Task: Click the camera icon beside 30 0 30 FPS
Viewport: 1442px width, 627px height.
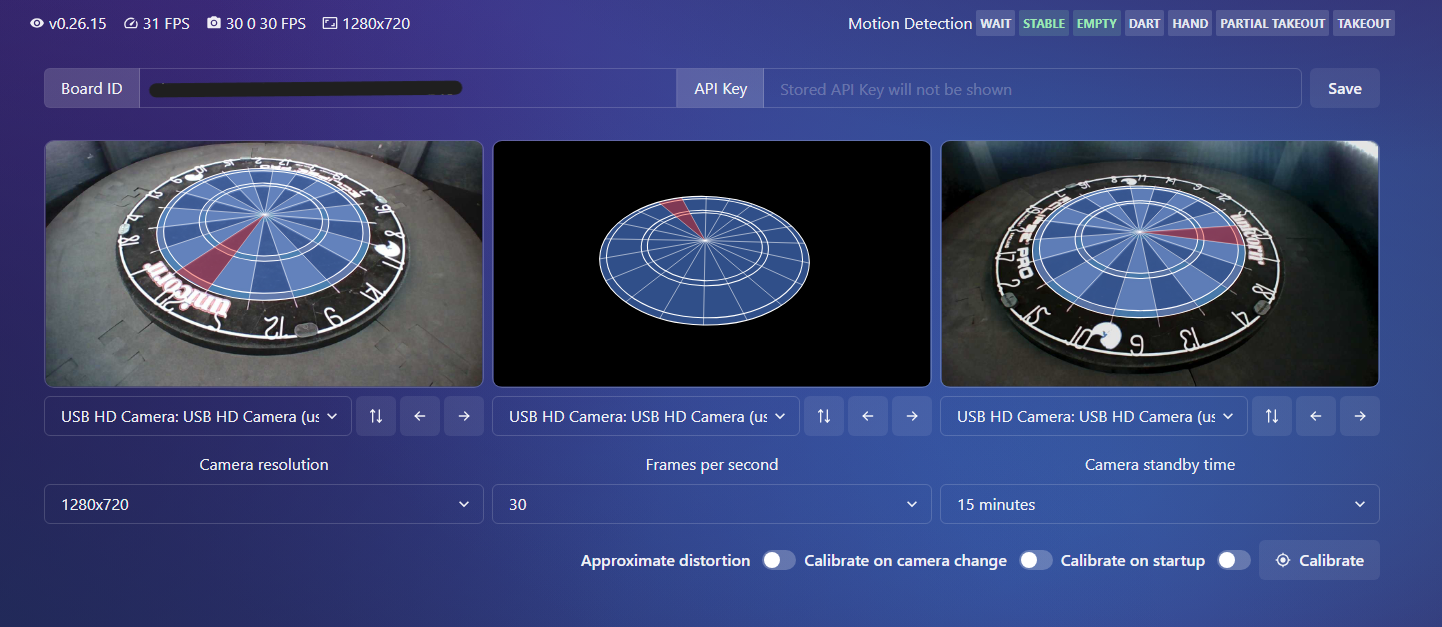Action: pos(213,23)
